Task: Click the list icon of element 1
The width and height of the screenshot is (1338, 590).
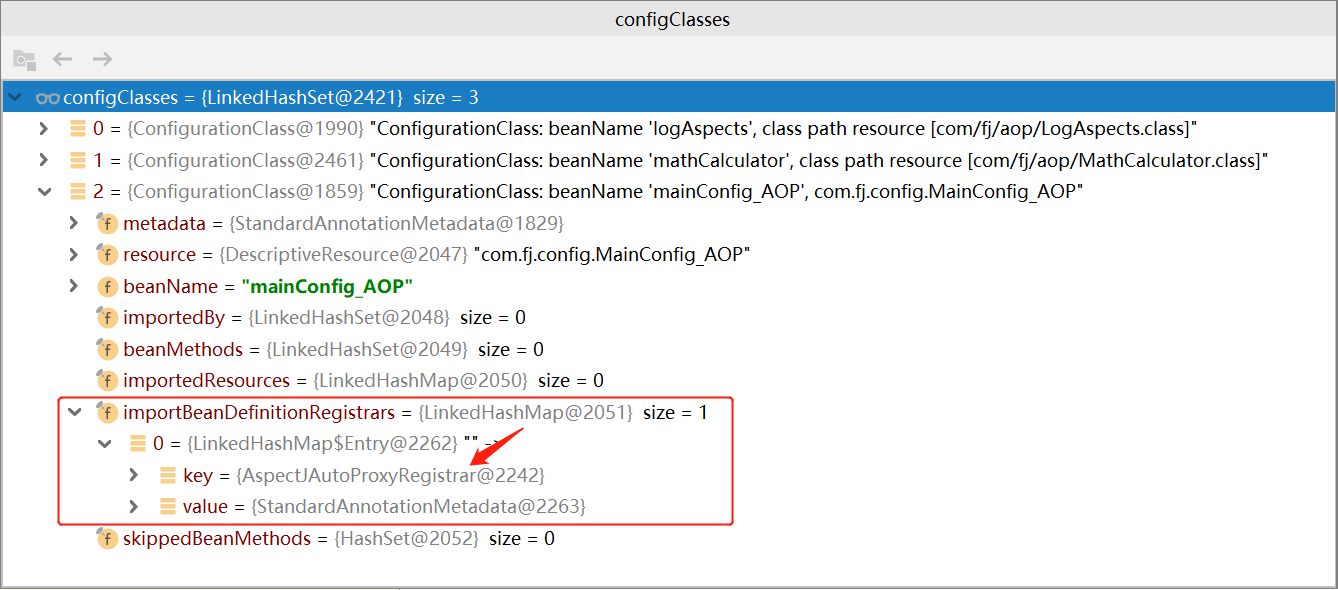Action: pyautogui.click(x=77, y=160)
